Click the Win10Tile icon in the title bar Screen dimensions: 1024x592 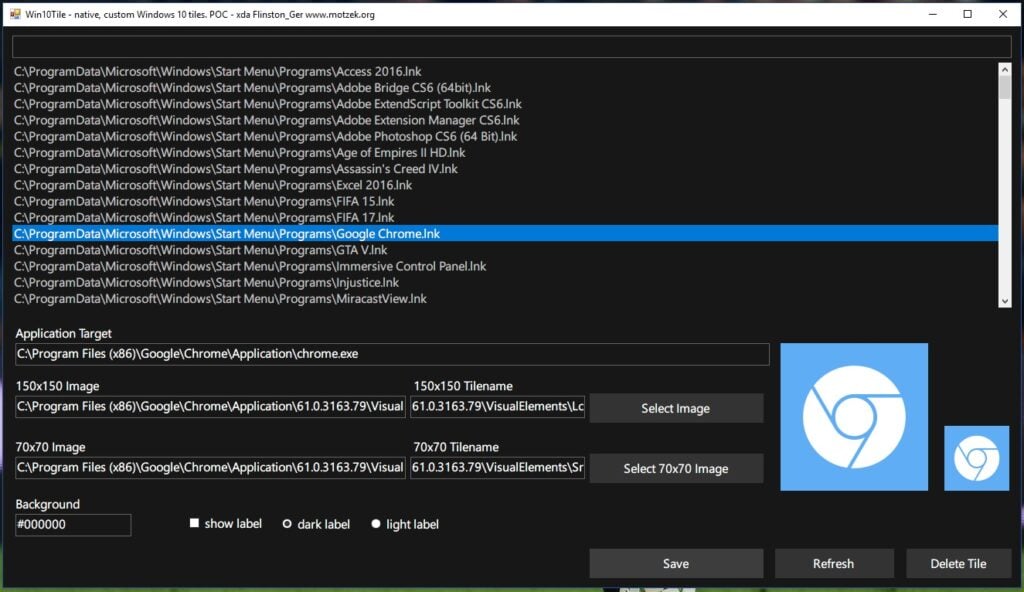click(x=17, y=14)
